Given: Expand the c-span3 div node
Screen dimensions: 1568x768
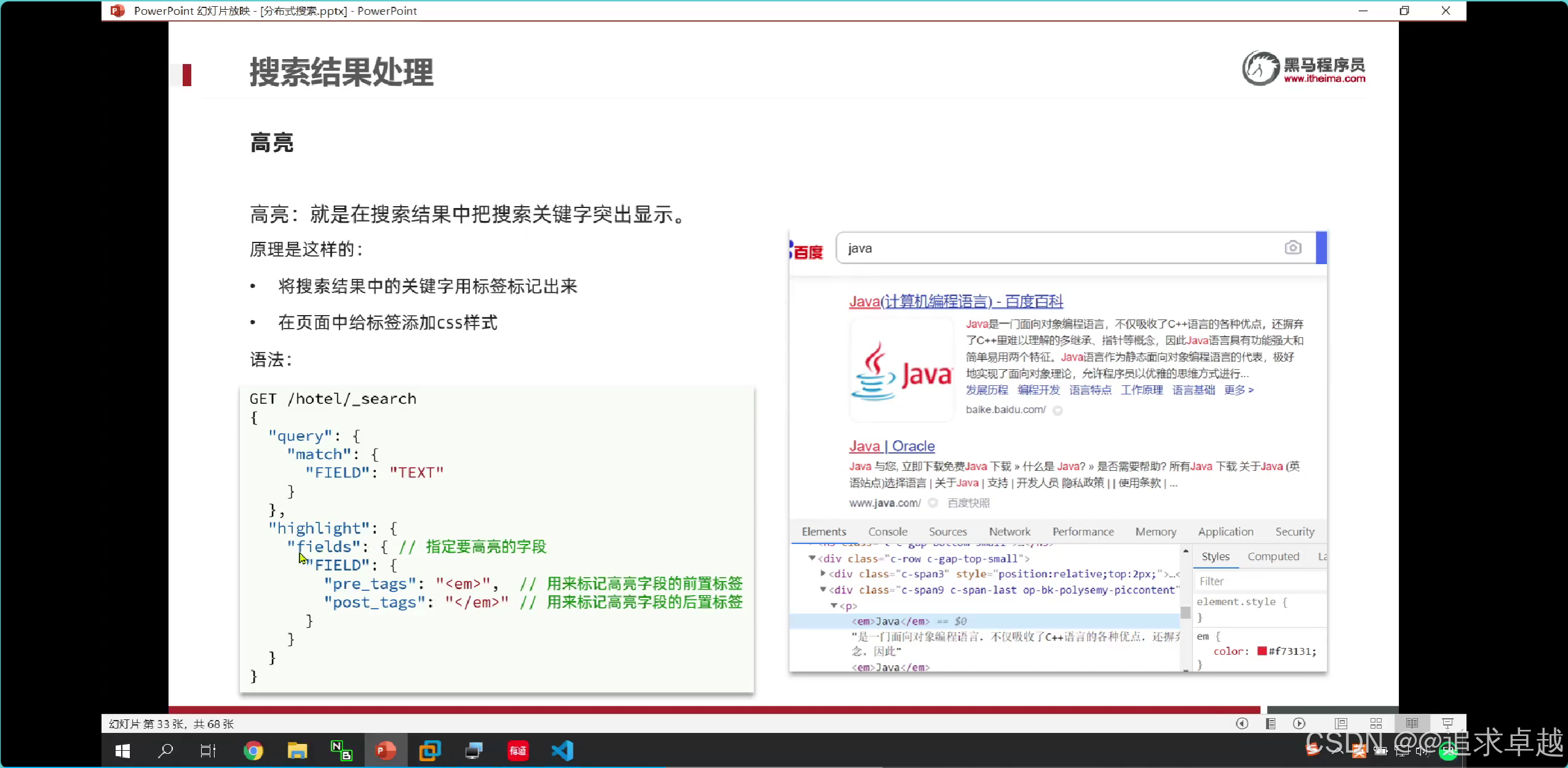Looking at the screenshot, I should tap(823, 574).
